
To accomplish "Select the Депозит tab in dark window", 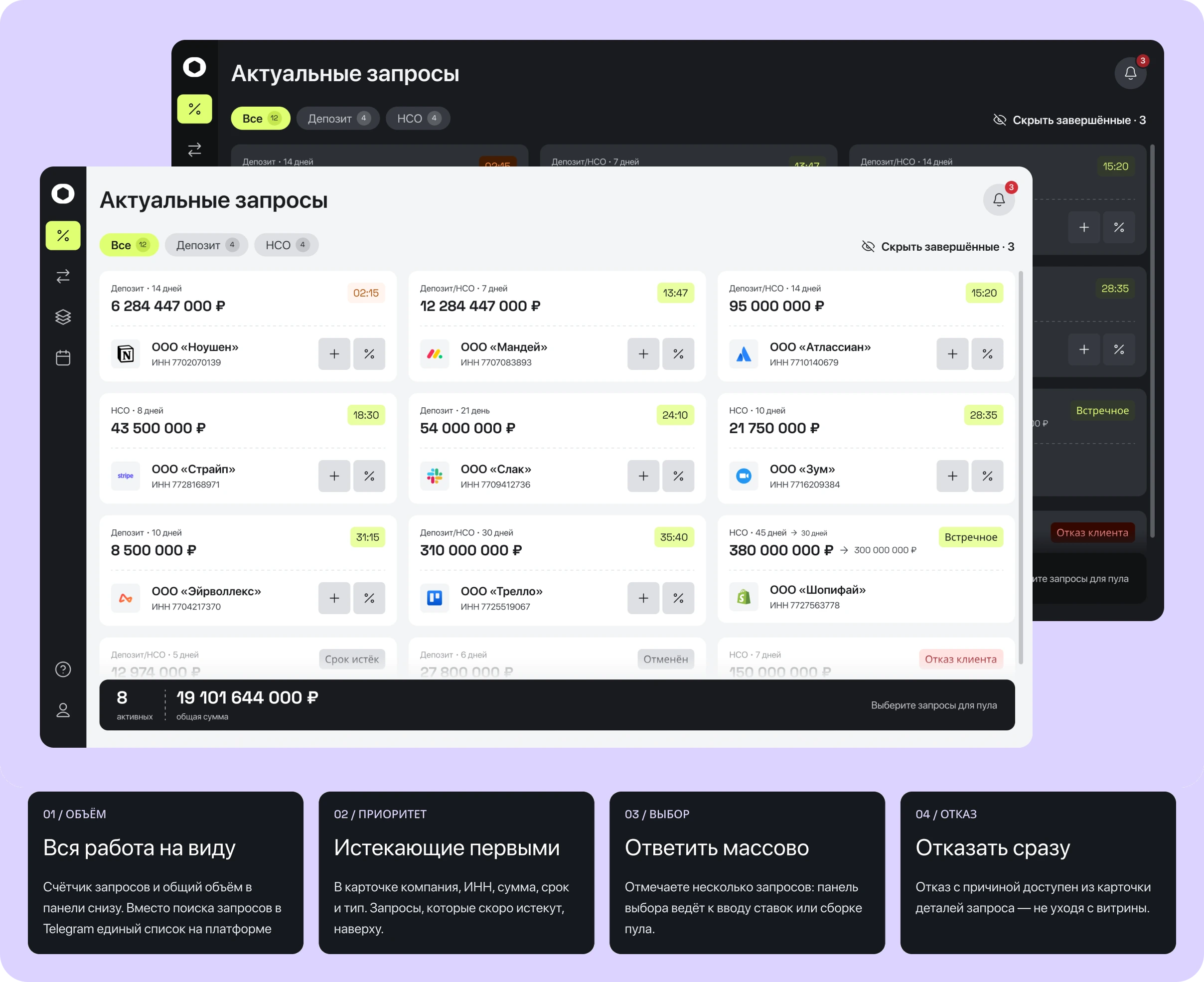I will pos(338,118).
